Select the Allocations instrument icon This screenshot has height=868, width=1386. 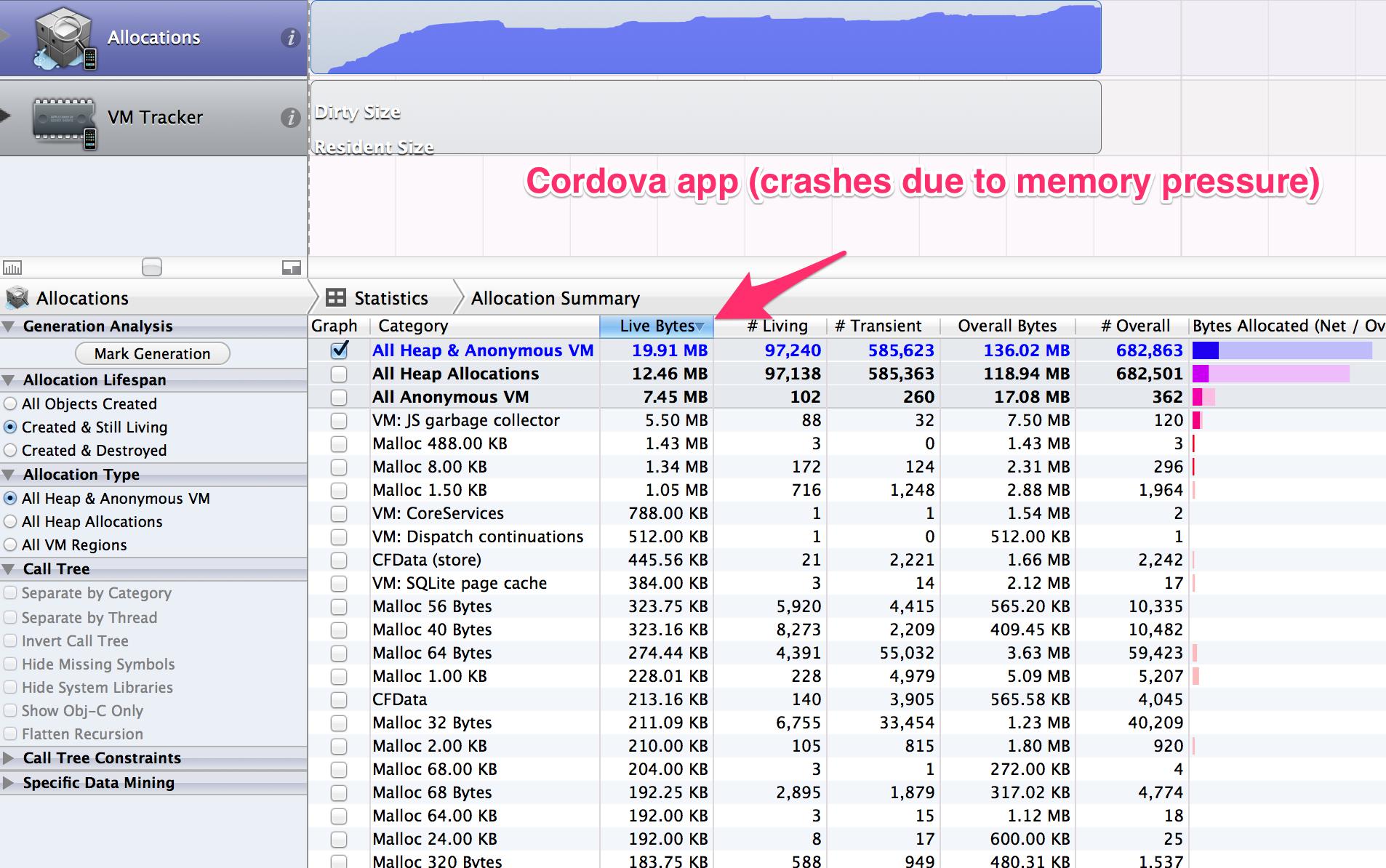coord(65,38)
